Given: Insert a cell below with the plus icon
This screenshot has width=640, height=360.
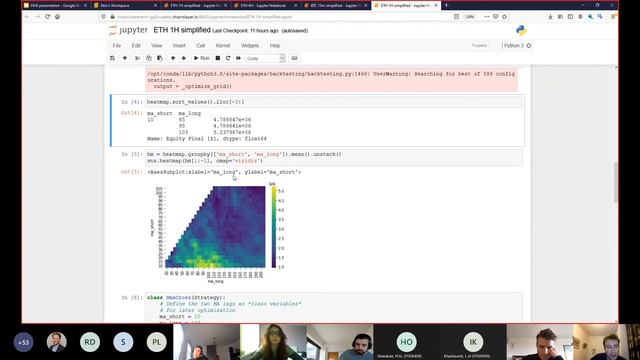Looking at the screenshot, I should click(125, 58).
